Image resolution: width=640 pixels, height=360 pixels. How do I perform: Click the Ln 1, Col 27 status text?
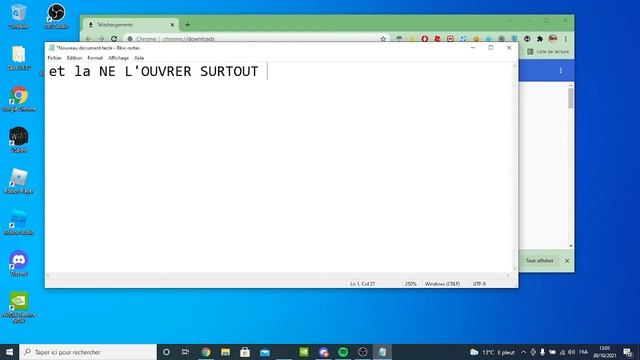pos(362,284)
